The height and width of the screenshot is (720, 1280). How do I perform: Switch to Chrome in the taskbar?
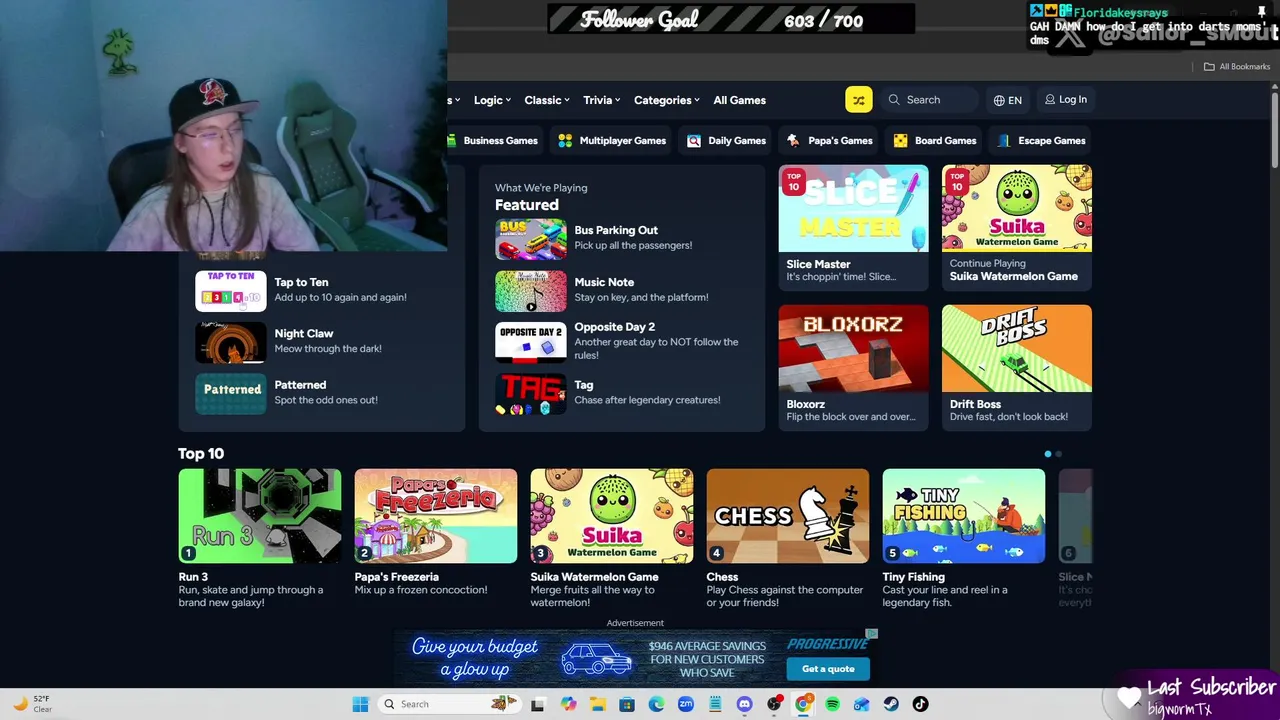click(x=803, y=704)
